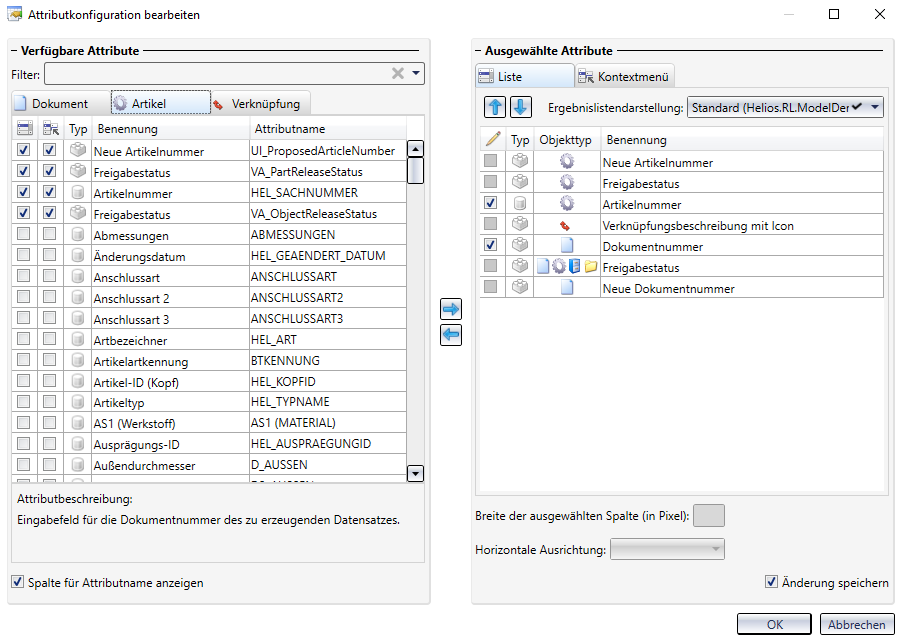The height and width of the screenshot is (639, 900).
Task: Open Ergebnislistendarstellung dropdown
Action: 876,107
